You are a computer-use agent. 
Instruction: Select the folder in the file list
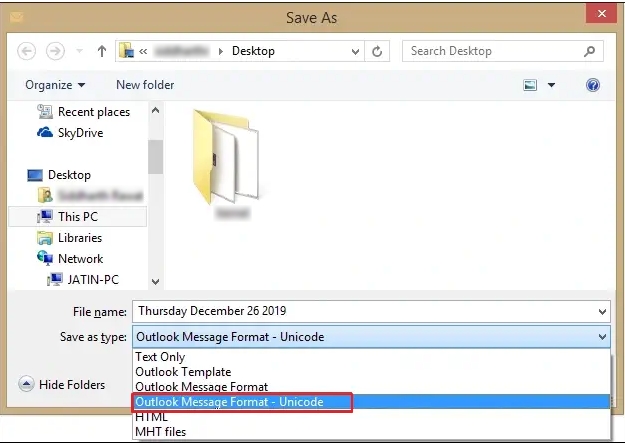228,163
